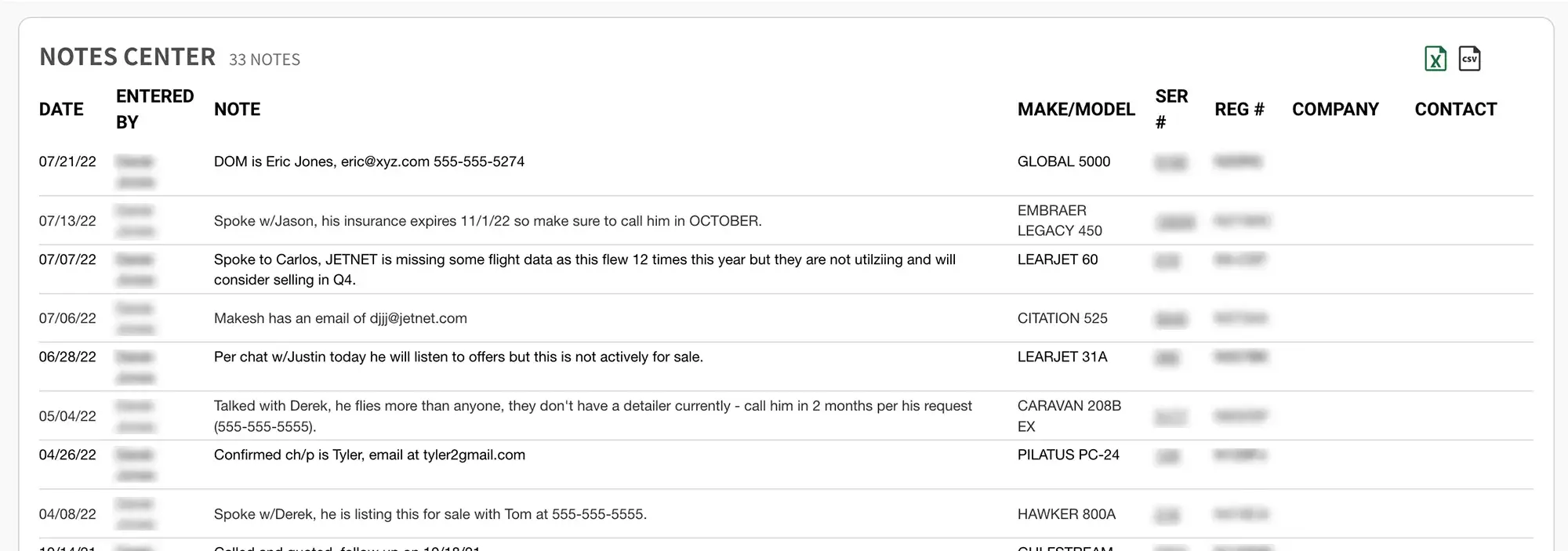Screen dimensions: 1568x551
Task: Open the note about Jason's insurance expiring
Action: pyautogui.click(x=487, y=221)
